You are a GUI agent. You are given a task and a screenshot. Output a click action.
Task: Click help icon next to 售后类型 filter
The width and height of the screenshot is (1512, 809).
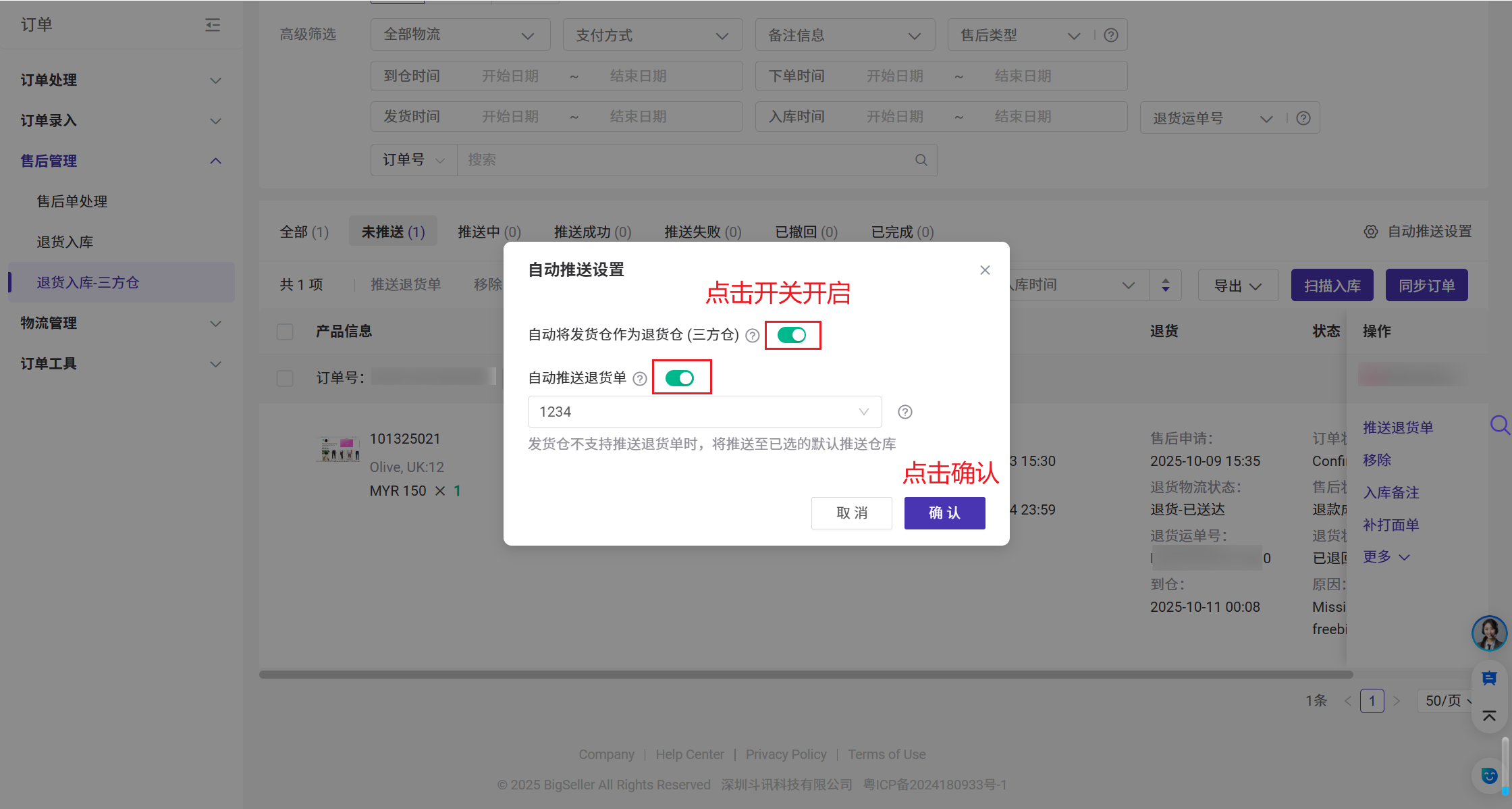point(1111,35)
